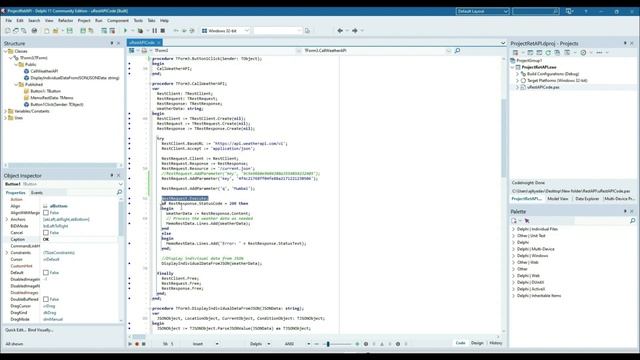Click the code editor vertical scrollbar
The height and width of the screenshot is (360, 640).
pyautogui.click(x=503, y=139)
